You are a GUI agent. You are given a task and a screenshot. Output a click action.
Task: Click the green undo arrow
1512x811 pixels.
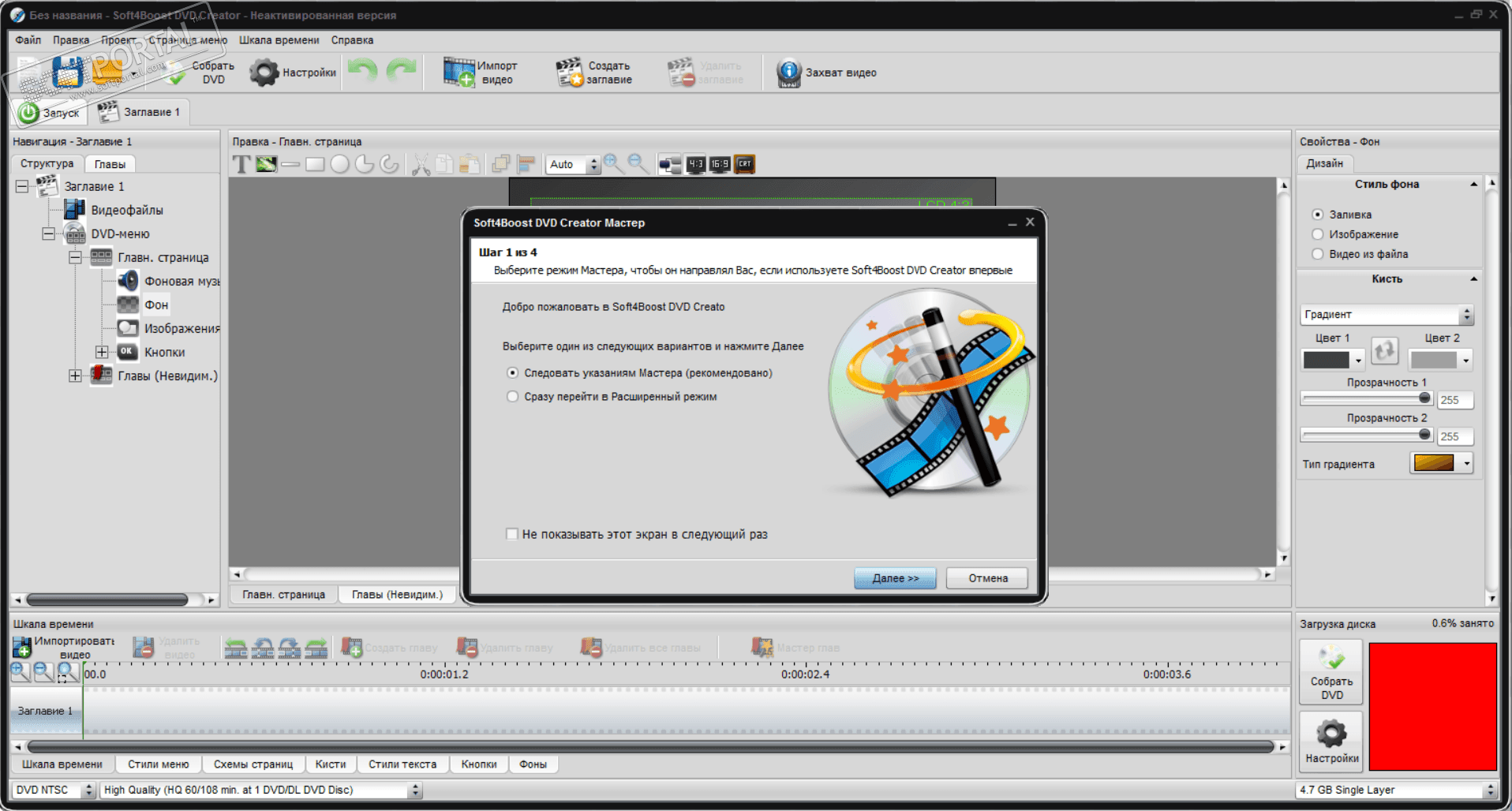362,71
